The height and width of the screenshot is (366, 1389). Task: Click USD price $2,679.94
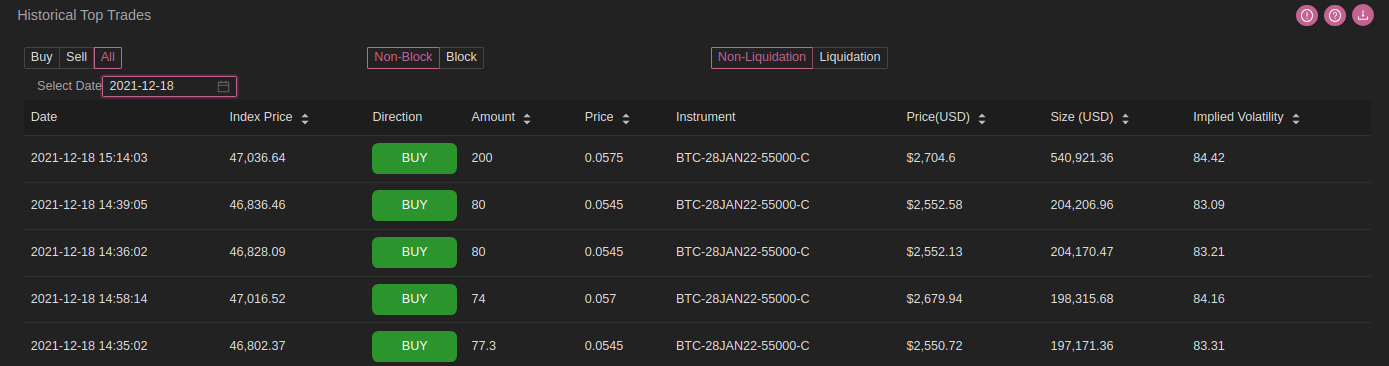click(934, 299)
